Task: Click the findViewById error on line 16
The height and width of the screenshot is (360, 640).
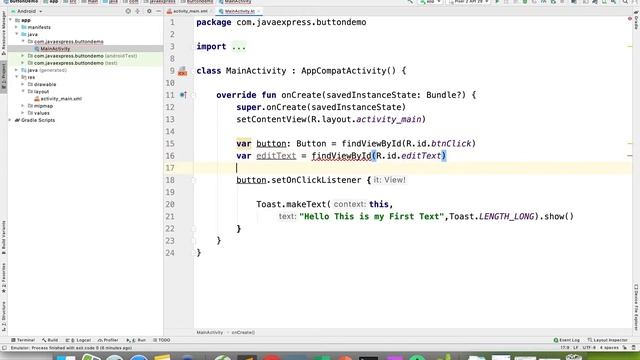Action: [341, 156]
